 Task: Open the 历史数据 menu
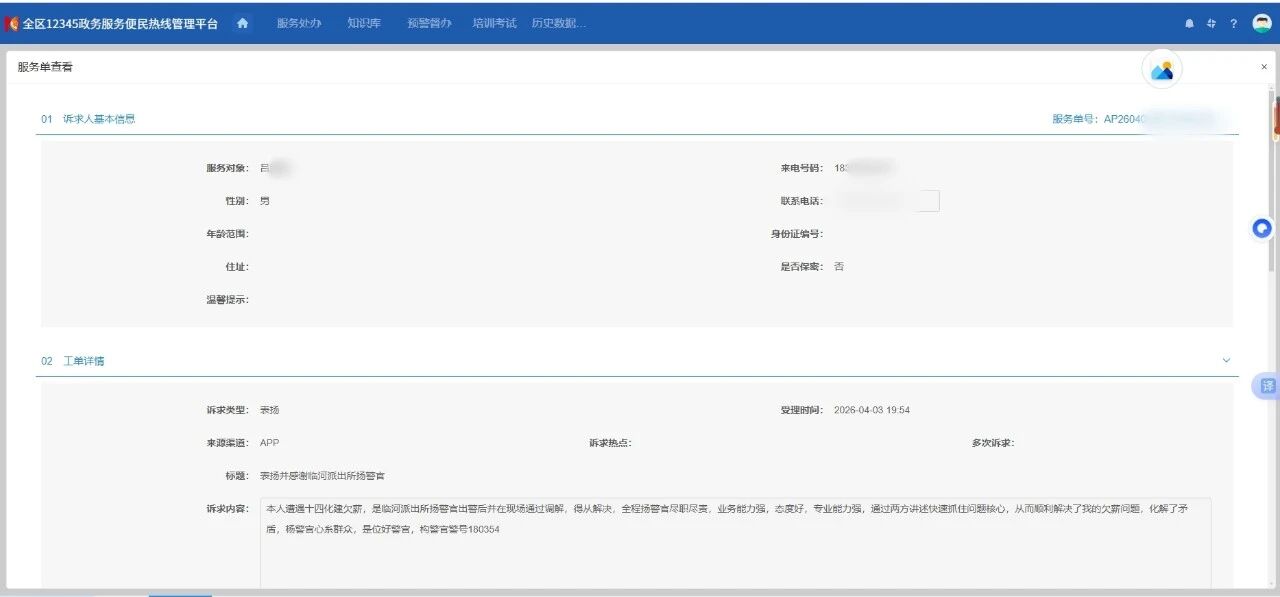tap(558, 24)
